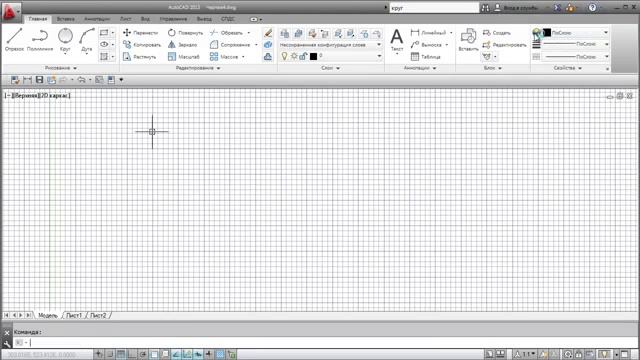Open the ПоСлою color dropdown
This screenshot has width=640, height=360.
tap(576, 33)
